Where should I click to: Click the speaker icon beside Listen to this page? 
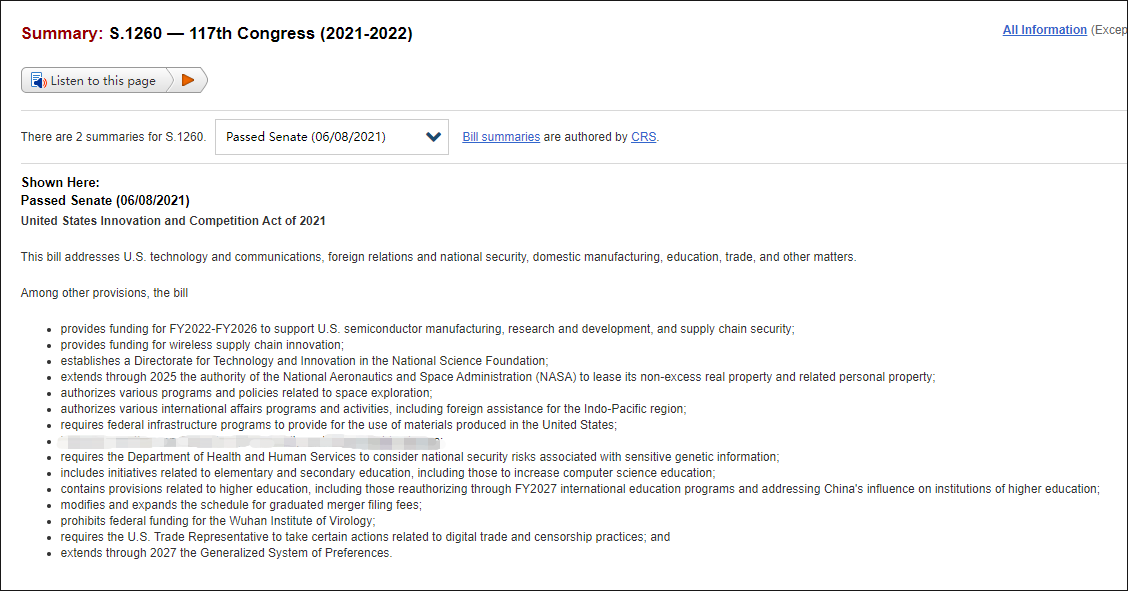pyautogui.click(x=39, y=81)
